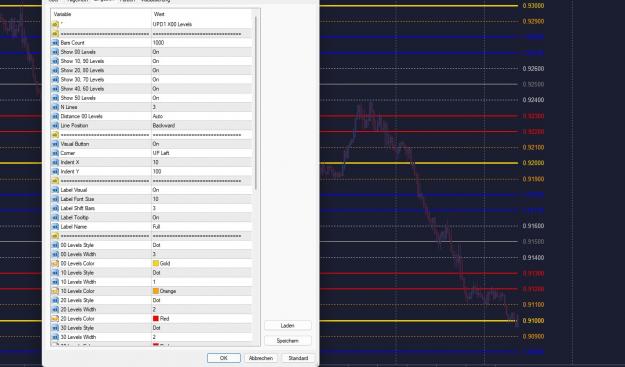This screenshot has height=367, width=625.
Task: Toggle the On value of Label Visual
Action: click(x=156, y=190)
